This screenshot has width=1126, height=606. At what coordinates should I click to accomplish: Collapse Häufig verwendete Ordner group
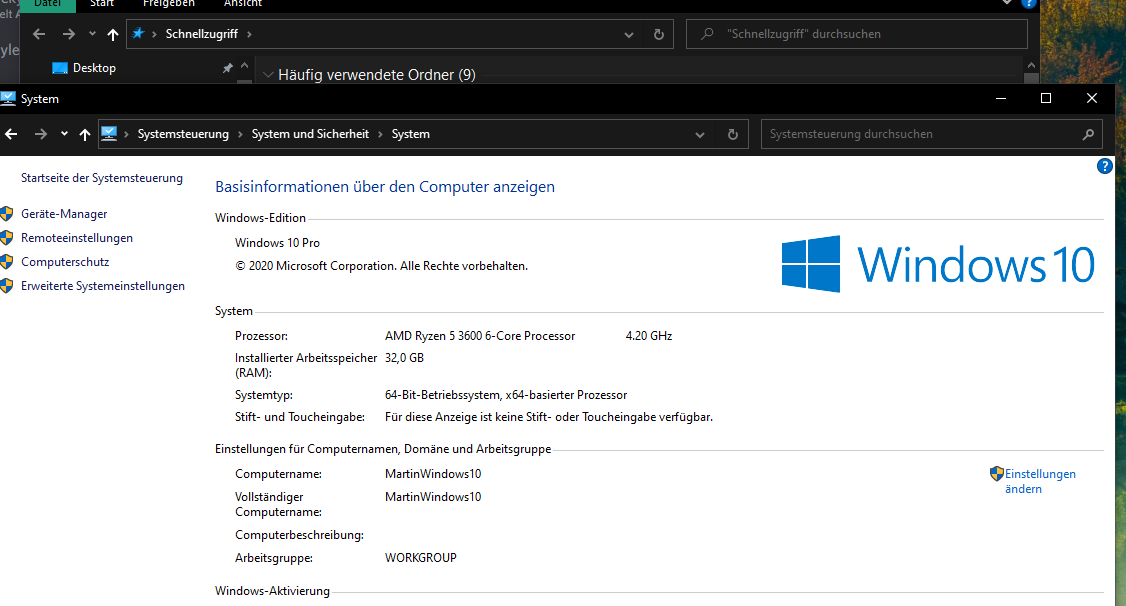(268, 75)
